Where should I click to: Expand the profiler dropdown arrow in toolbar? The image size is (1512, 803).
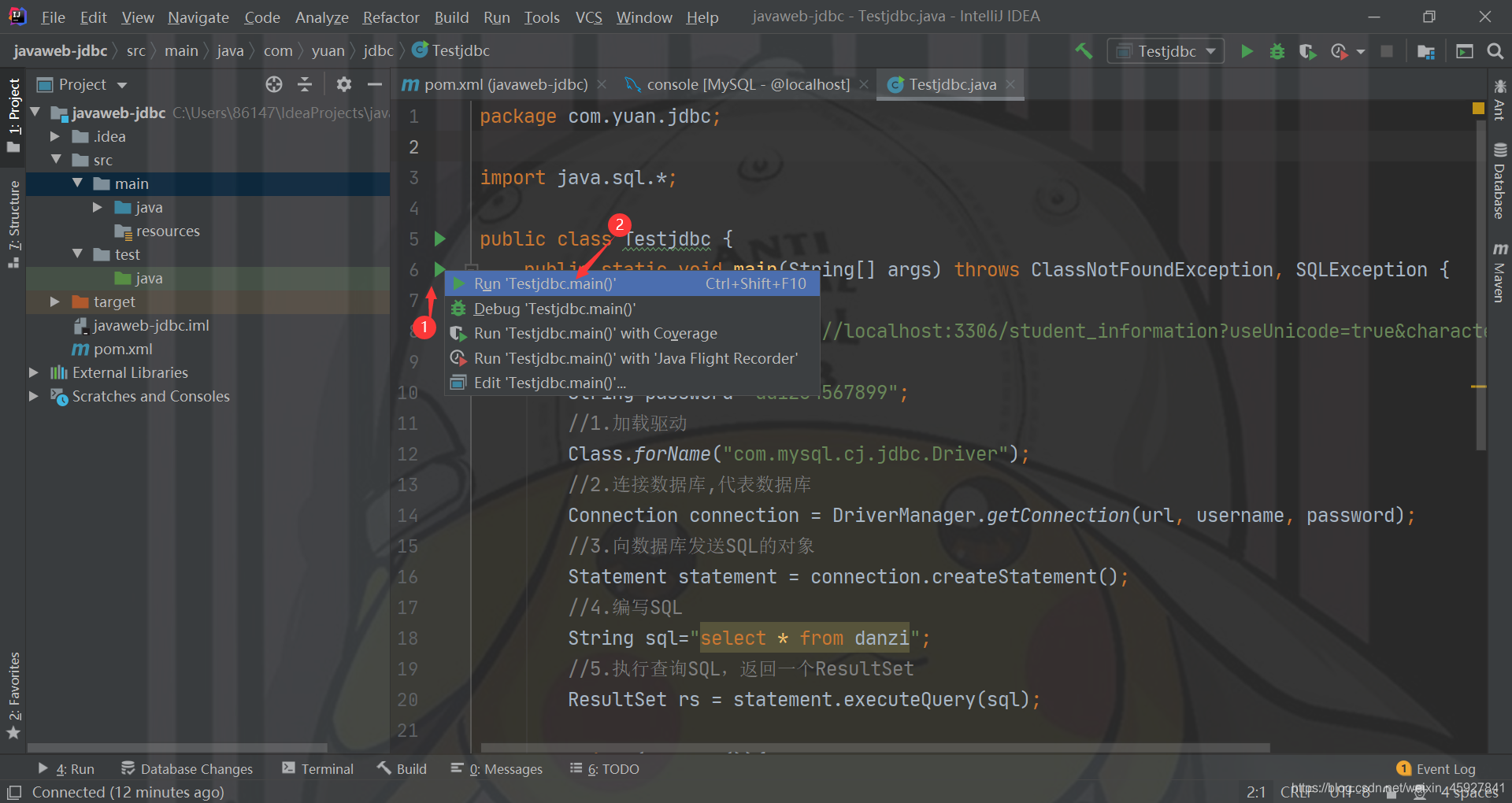tap(1361, 52)
